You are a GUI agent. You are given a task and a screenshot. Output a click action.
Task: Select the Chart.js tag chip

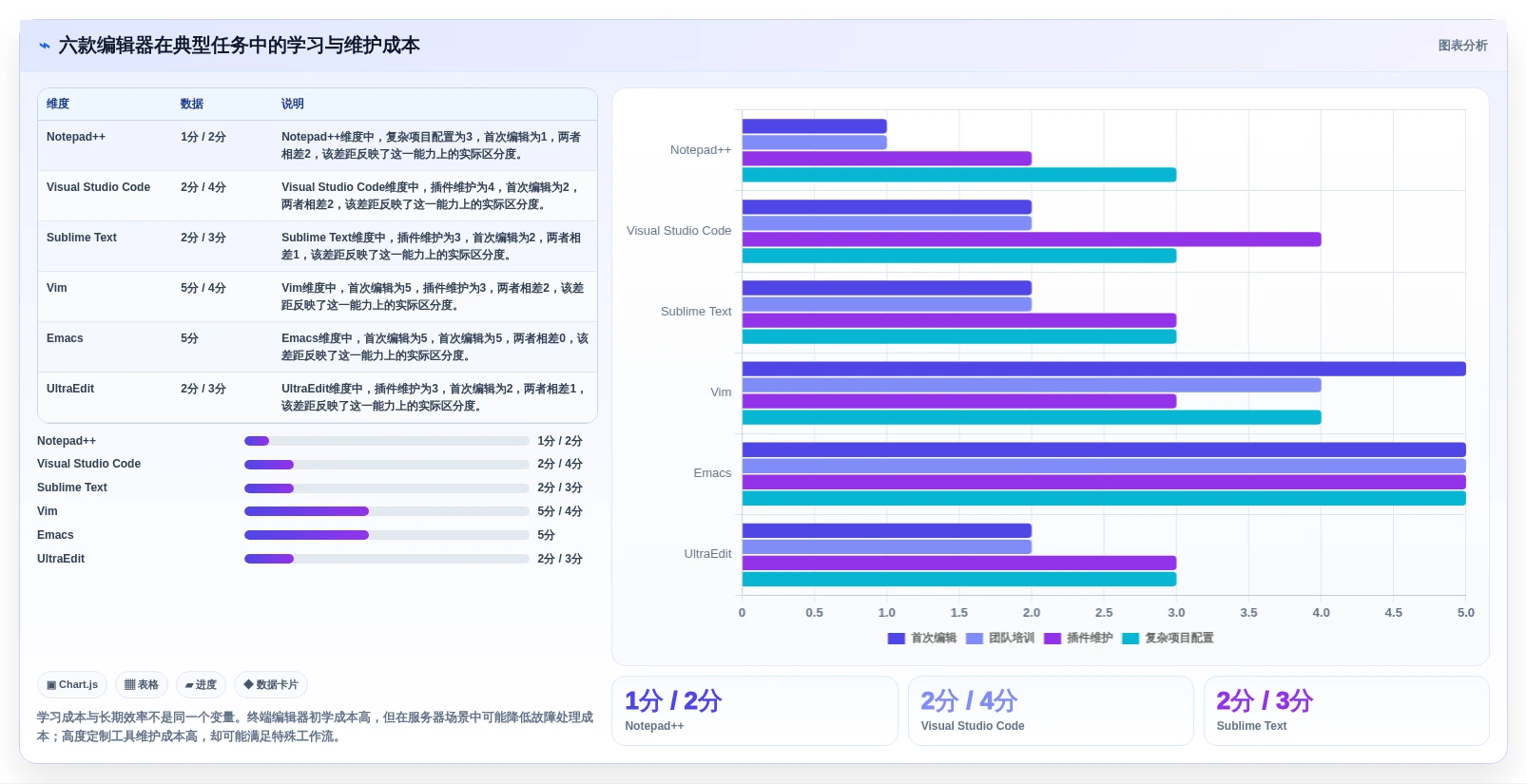72,684
